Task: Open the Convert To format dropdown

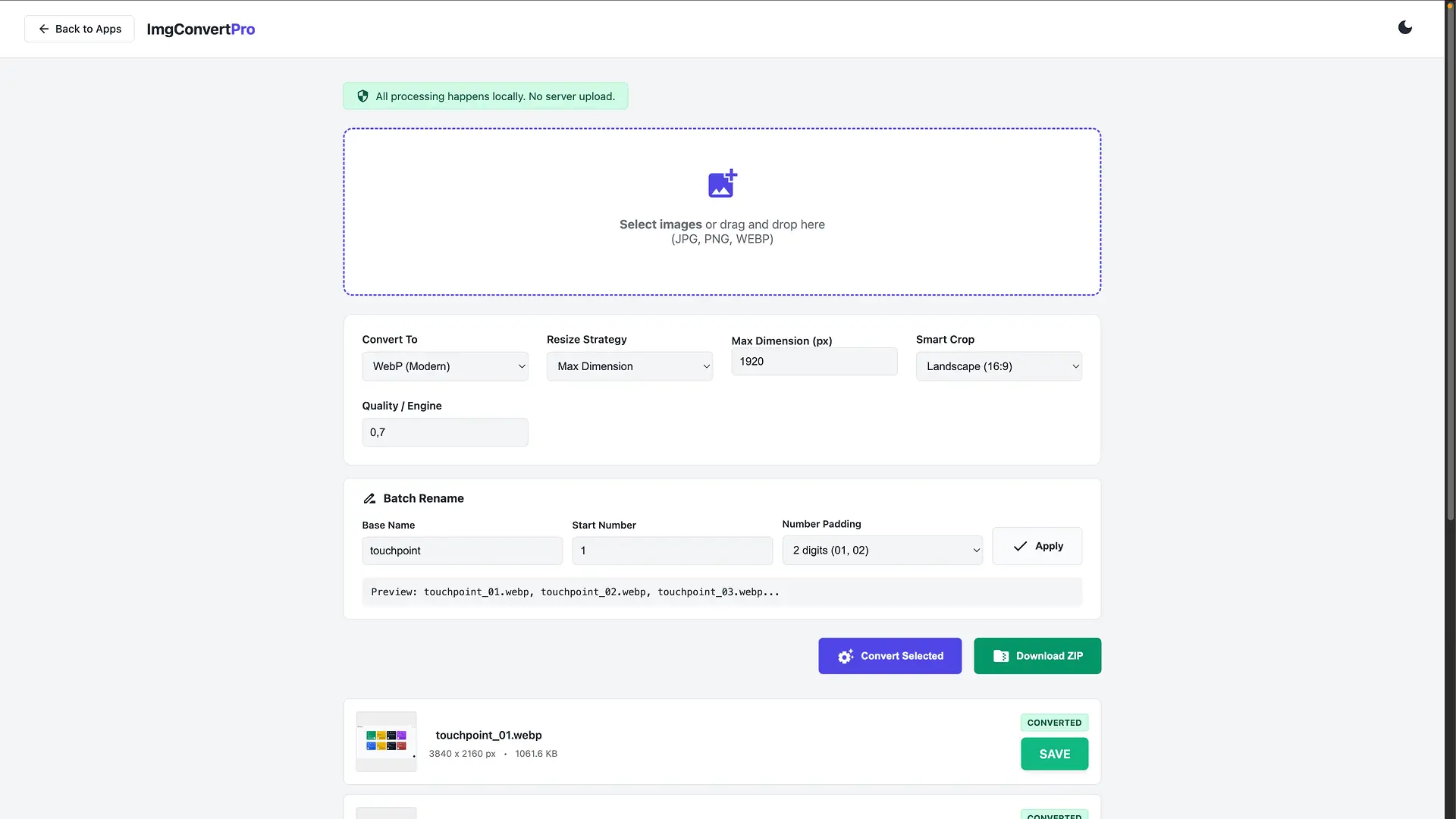Action: [444, 366]
